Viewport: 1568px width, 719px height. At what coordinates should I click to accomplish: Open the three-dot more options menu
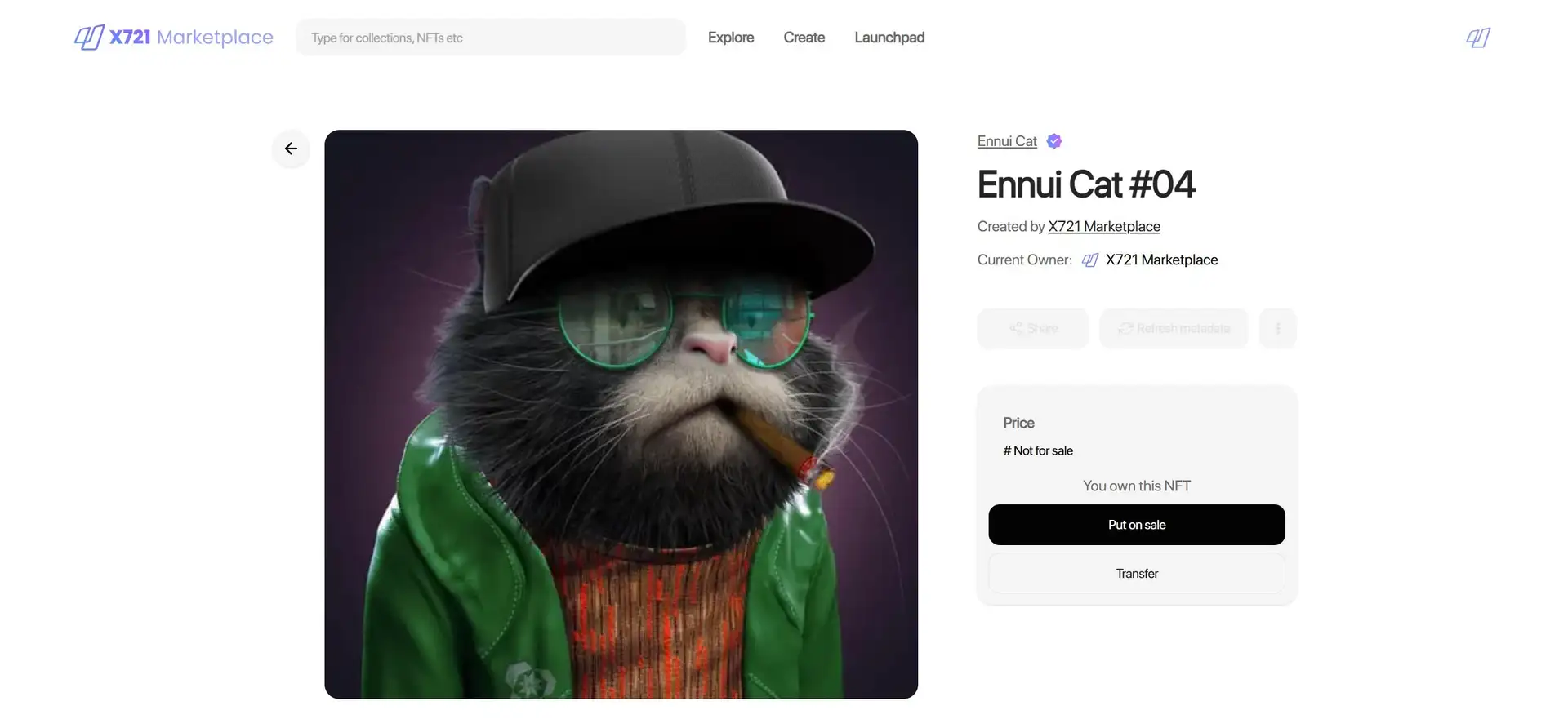click(x=1278, y=328)
